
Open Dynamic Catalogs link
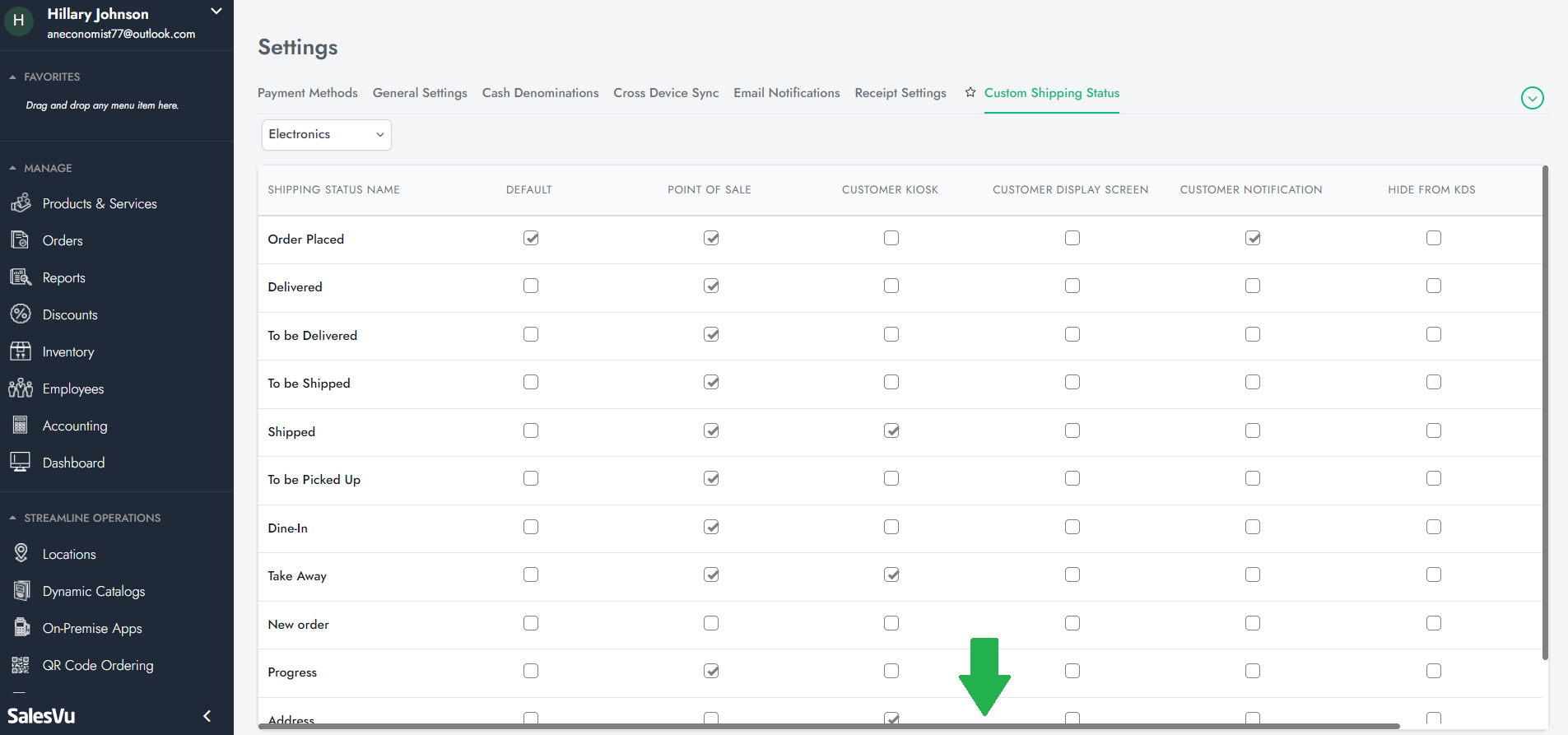click(94, 591)
